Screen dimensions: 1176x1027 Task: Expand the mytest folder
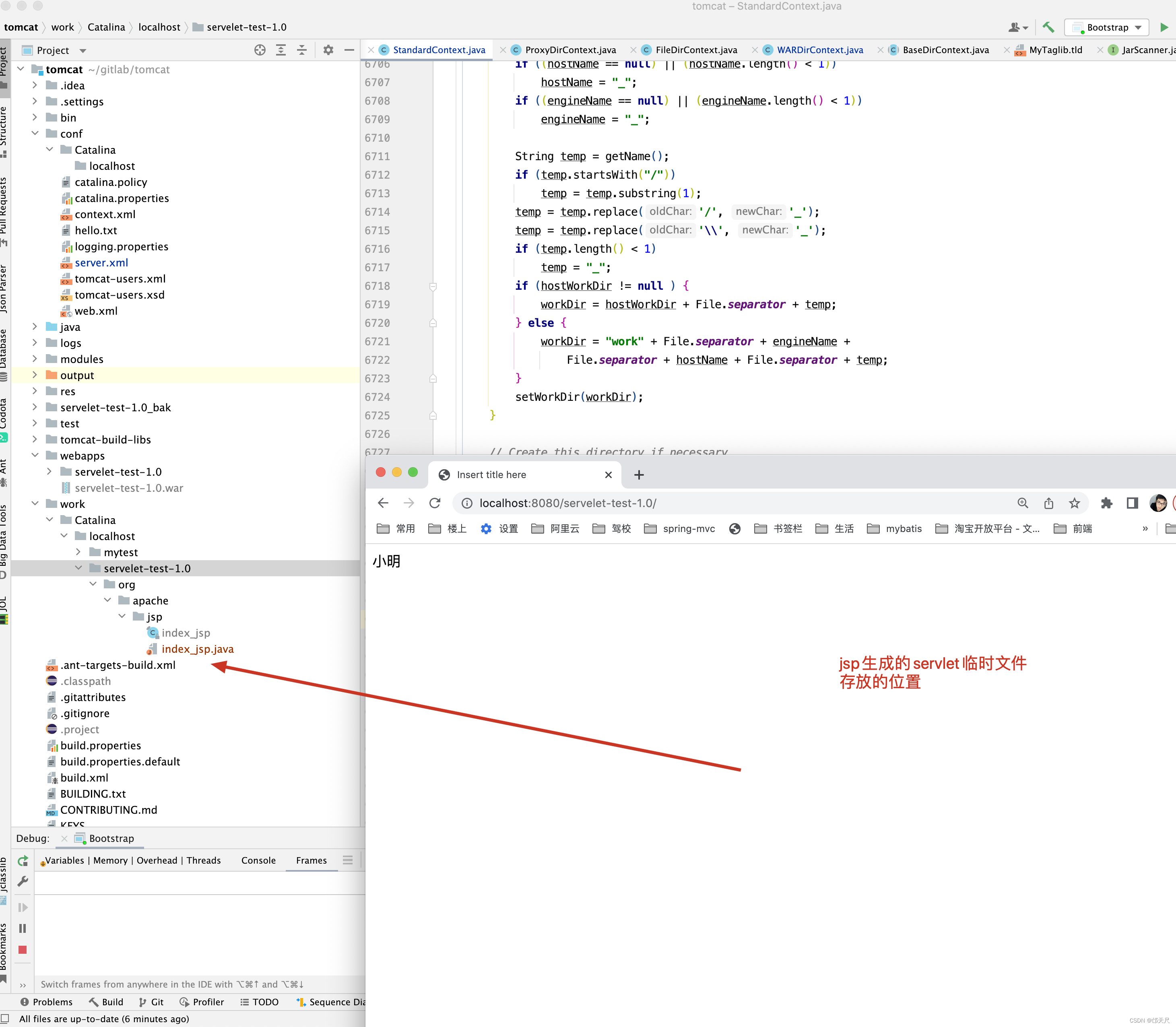pos(78,552)
